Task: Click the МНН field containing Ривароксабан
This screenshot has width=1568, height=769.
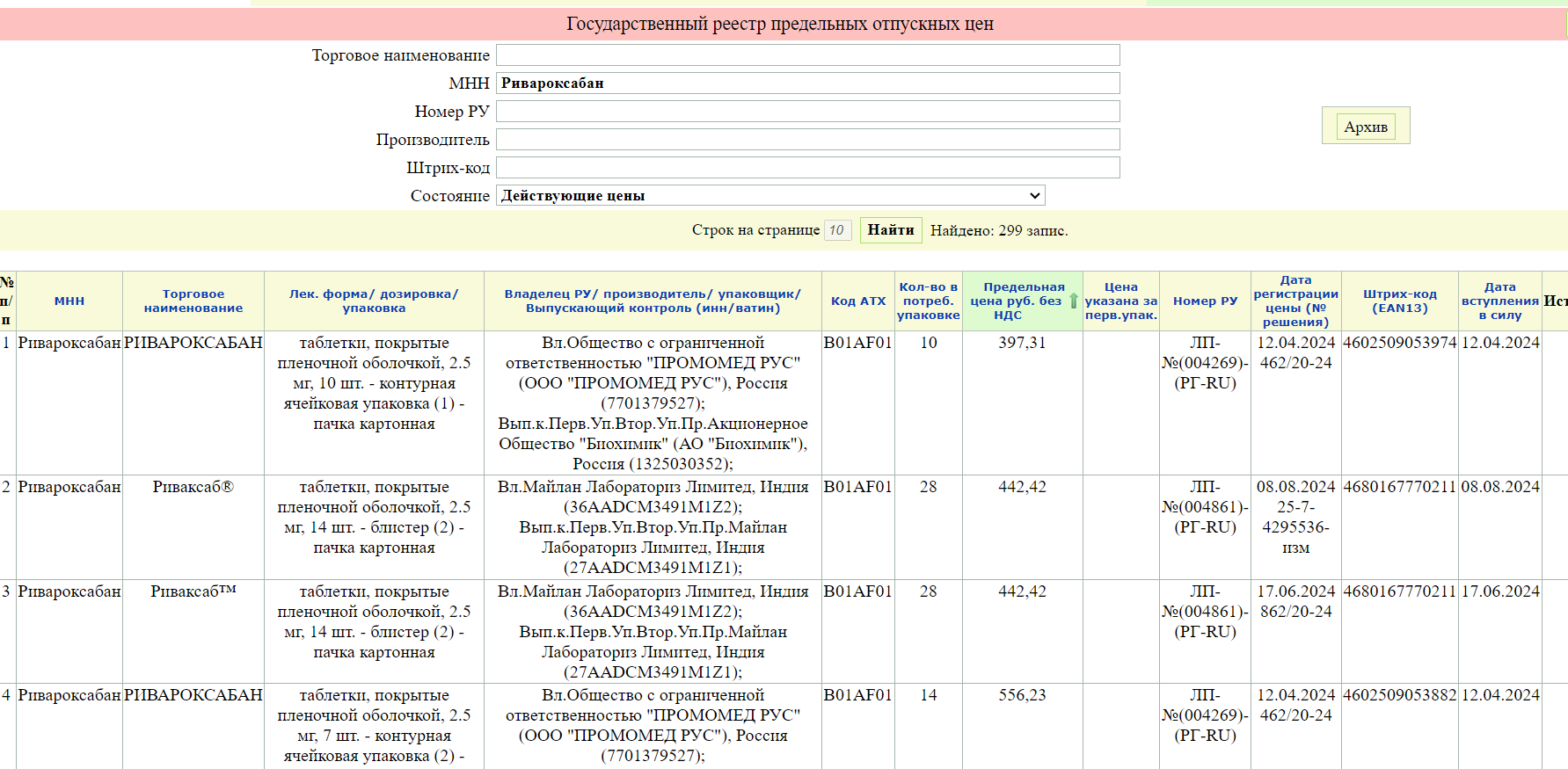Action: pos(807,83)
